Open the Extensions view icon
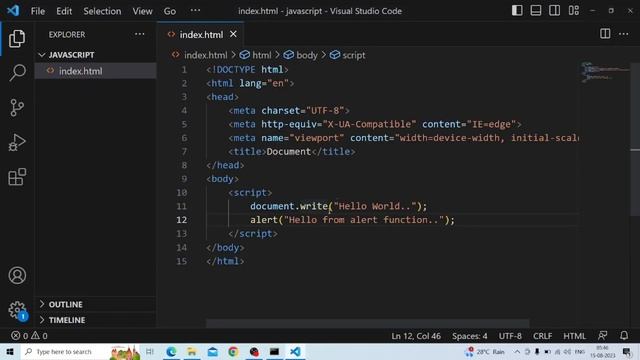The height and width of the screenshot is (360, 640). 17,177
